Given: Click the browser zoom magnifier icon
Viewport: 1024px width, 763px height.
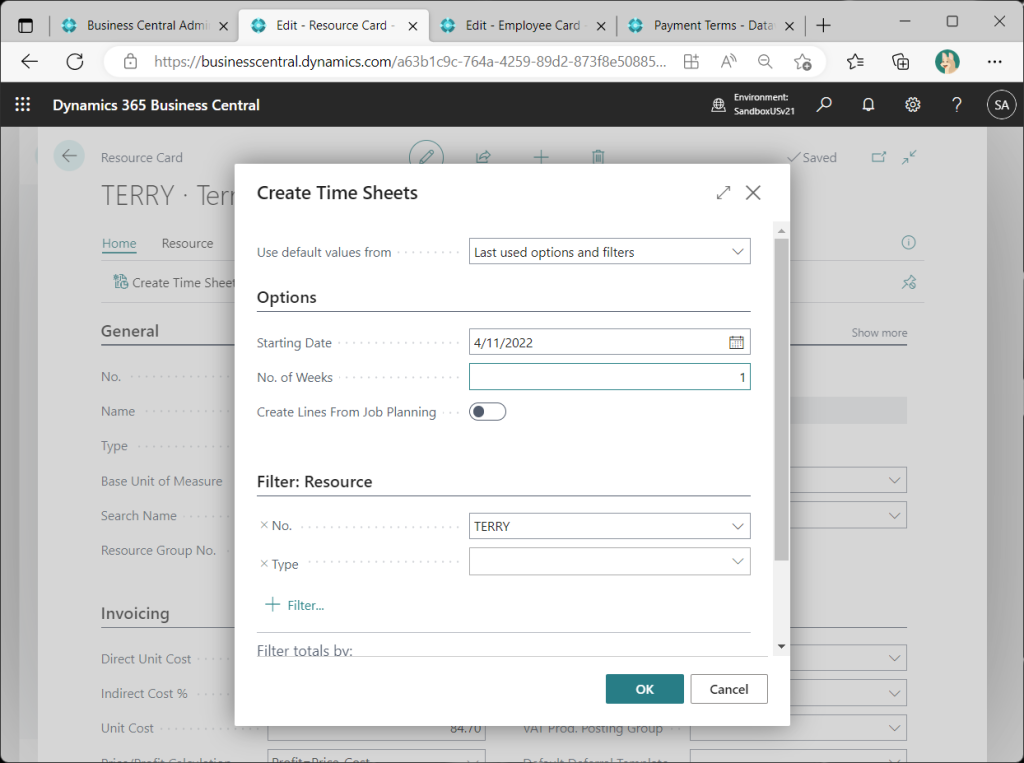Looking at the screenshot, I should pyautogui.click(x=765, y=61).
